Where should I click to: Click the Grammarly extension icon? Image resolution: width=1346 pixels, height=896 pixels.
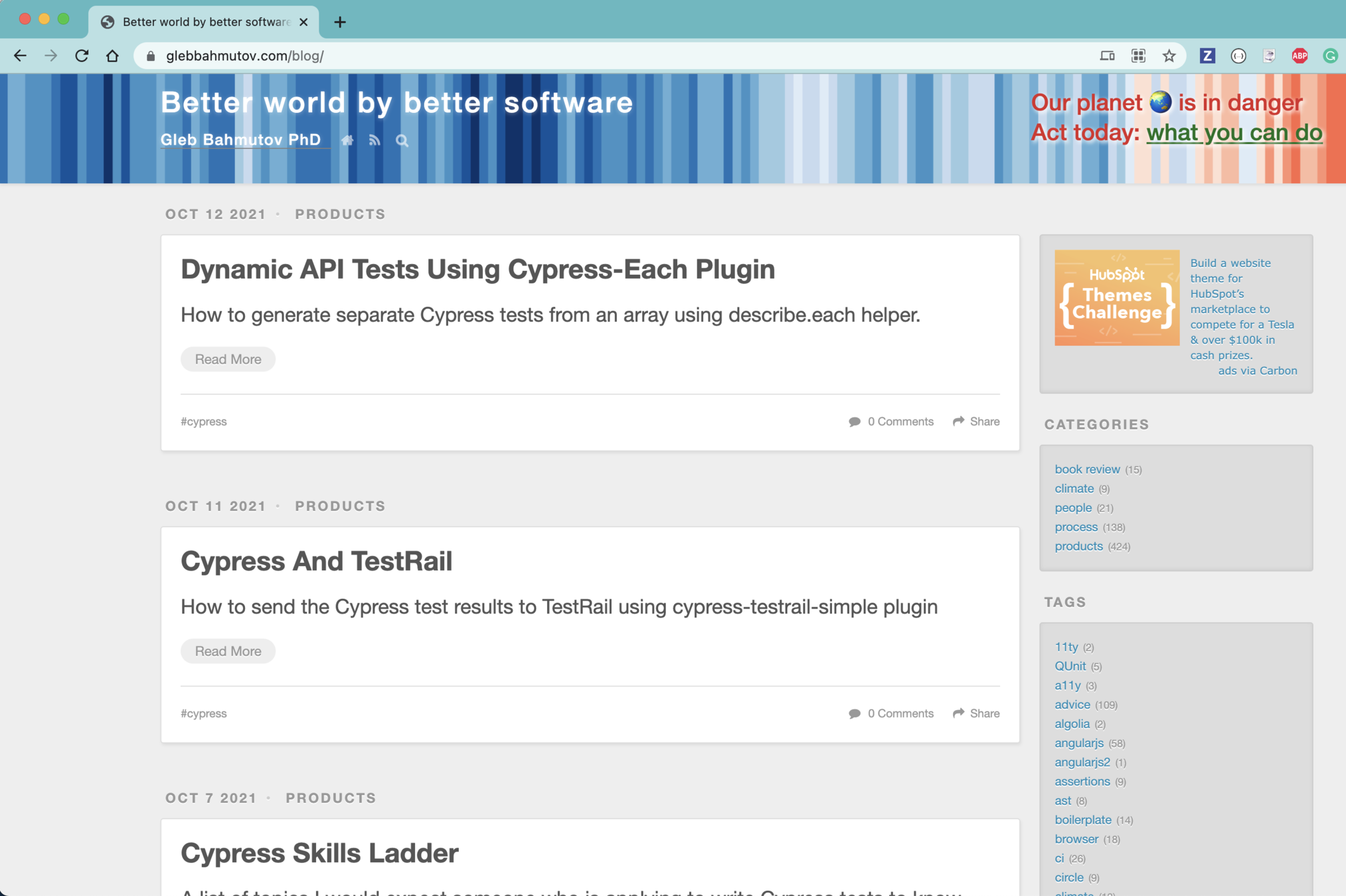(1330, 56)
